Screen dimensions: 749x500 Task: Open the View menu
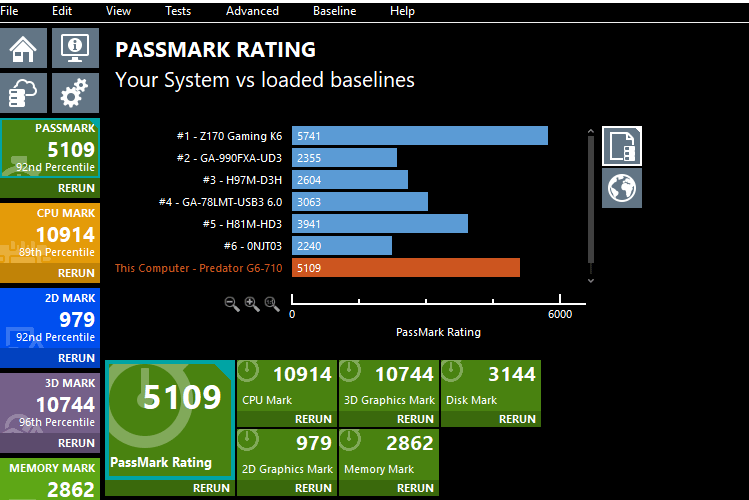(118, 11)
